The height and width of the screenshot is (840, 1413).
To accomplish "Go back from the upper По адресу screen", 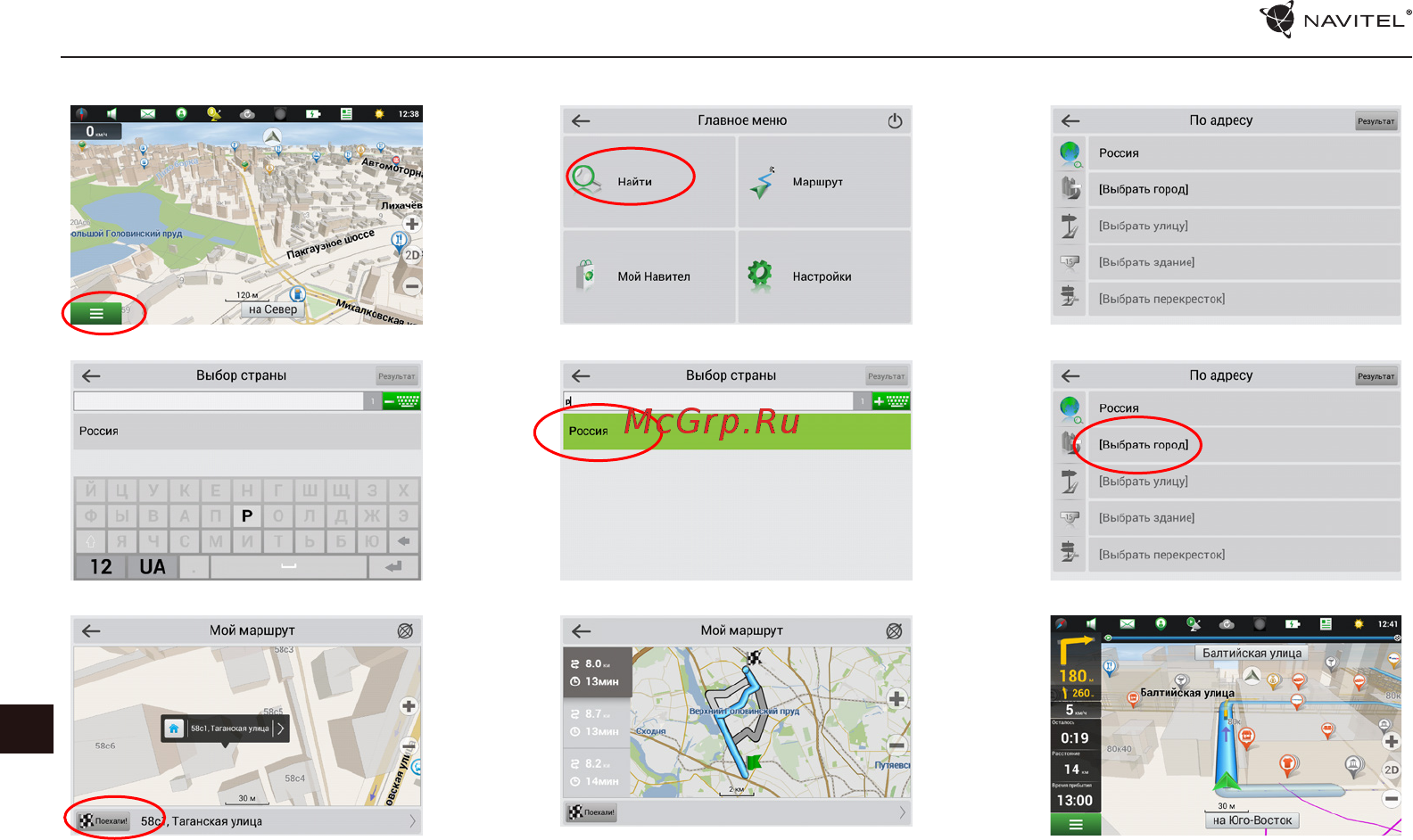I will tap(1071, 120).
